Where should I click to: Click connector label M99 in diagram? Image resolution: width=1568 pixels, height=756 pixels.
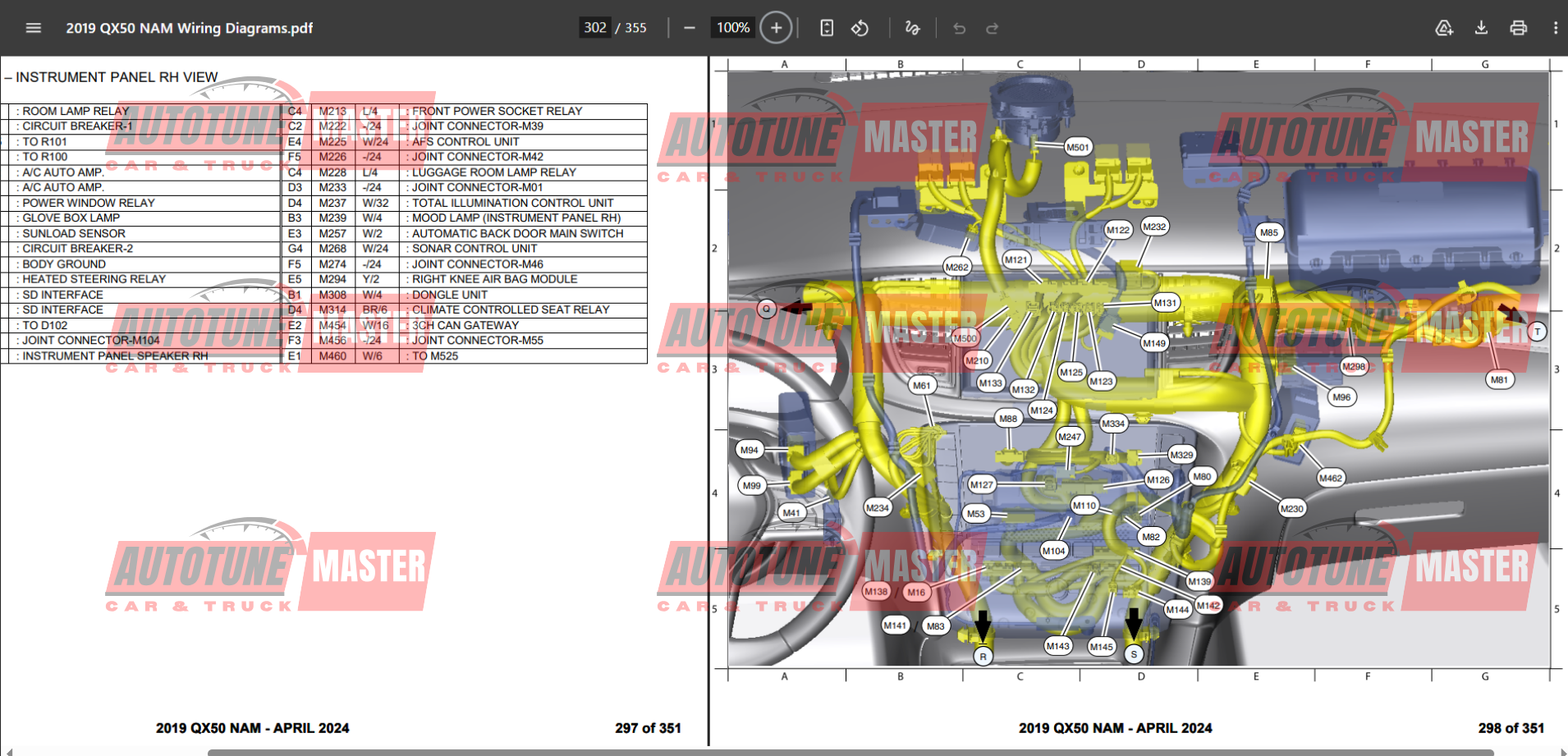coord(752,485)
